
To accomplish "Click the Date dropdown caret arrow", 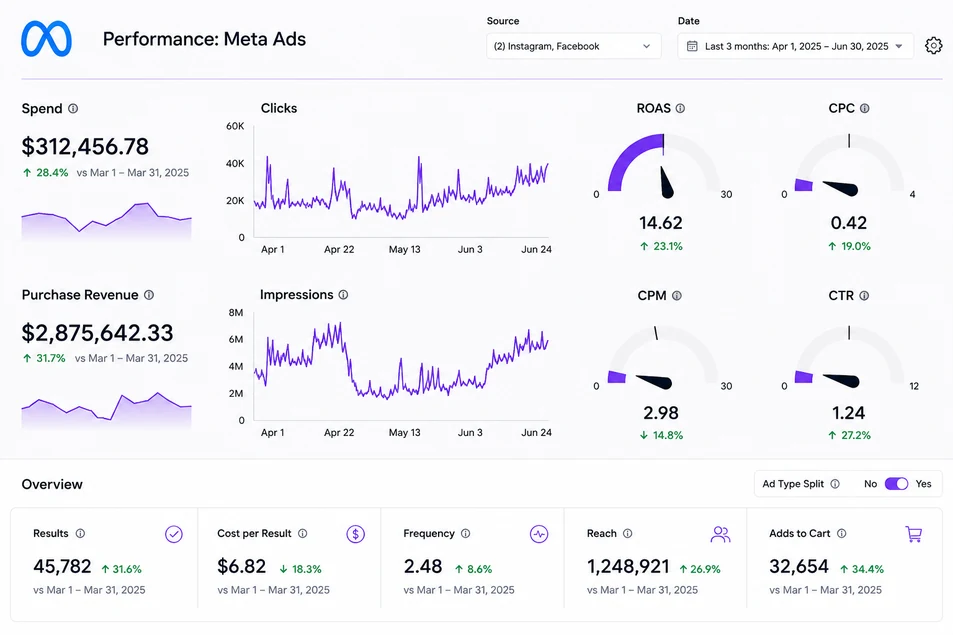I will click(899, 46).
